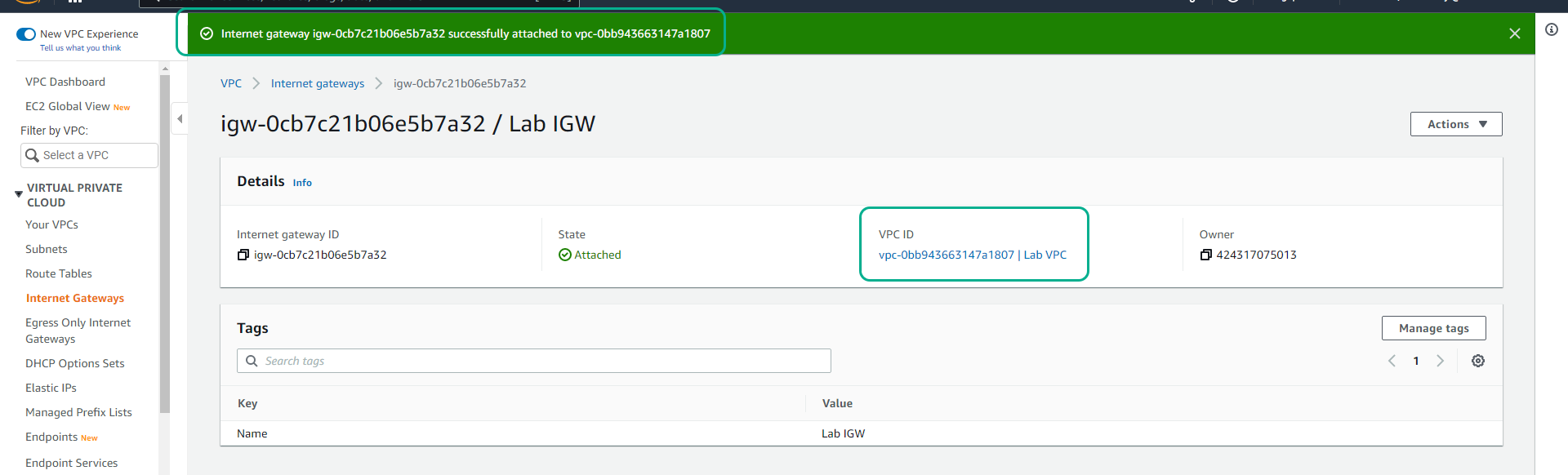Click the Manage tags button
The width and height of the screenshot is (1568, 475).
coord(1433,328)
